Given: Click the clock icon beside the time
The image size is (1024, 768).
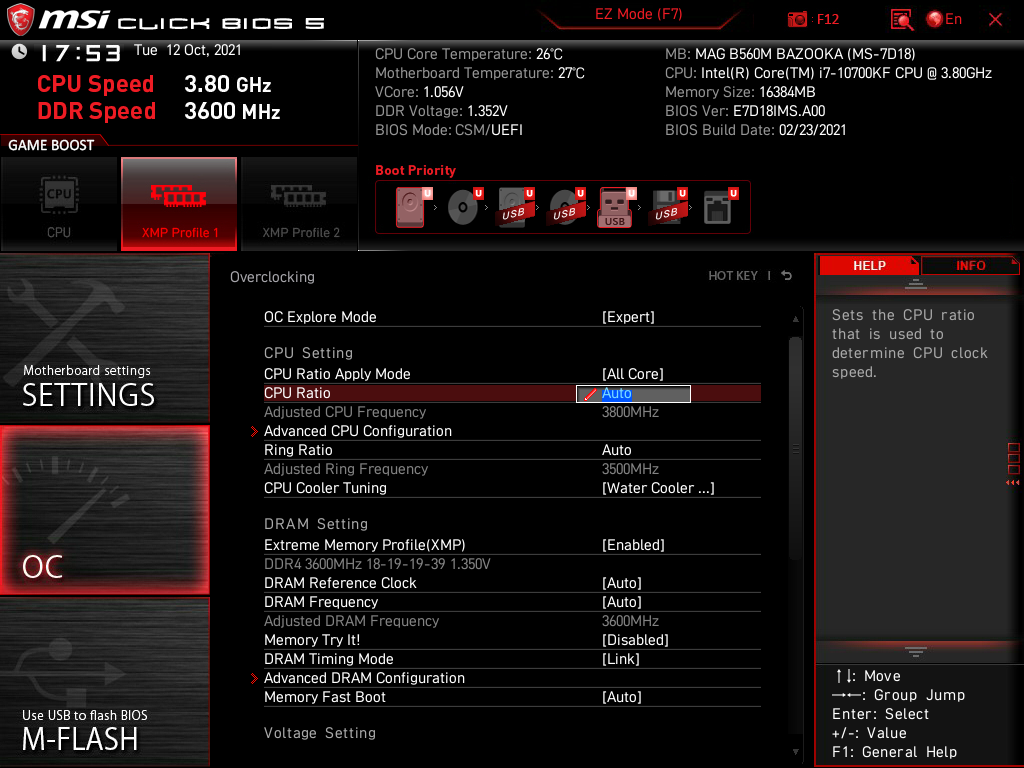Looking at the screenshot, I should (x=20, y=52).
